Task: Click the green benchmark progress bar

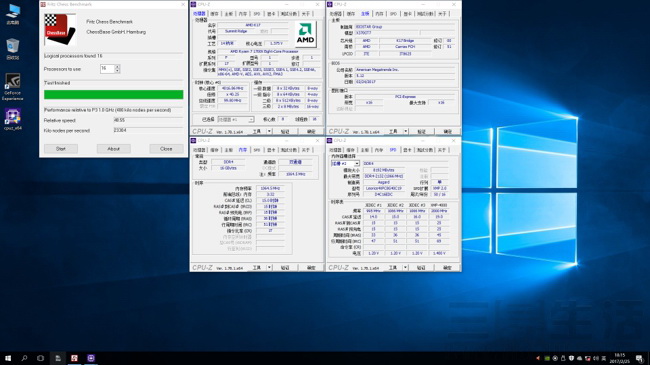Action: click(114, 95)
